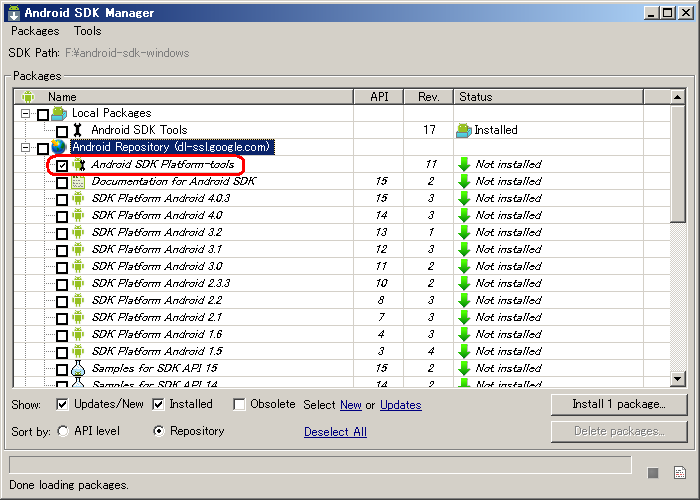Click the green download arrow for Android 4.0.3
This screenshot has height=500, width=700.
(x=464, y=198)
